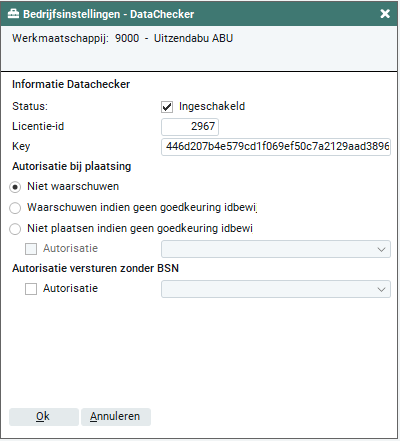Uncheck the Ingeschakeld status checkbox

167,107
